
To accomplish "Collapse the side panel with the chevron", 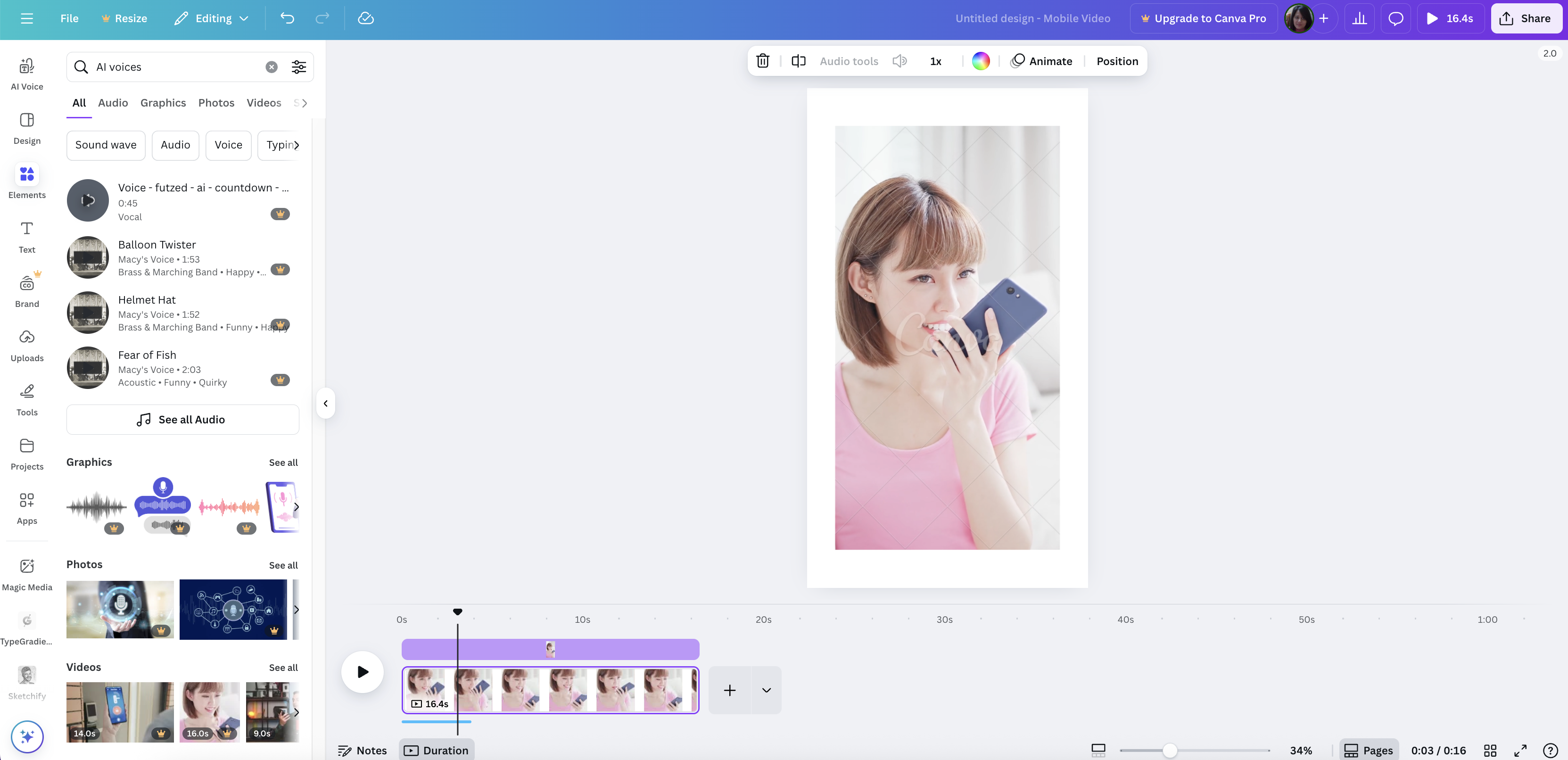I will pos(325,403).
